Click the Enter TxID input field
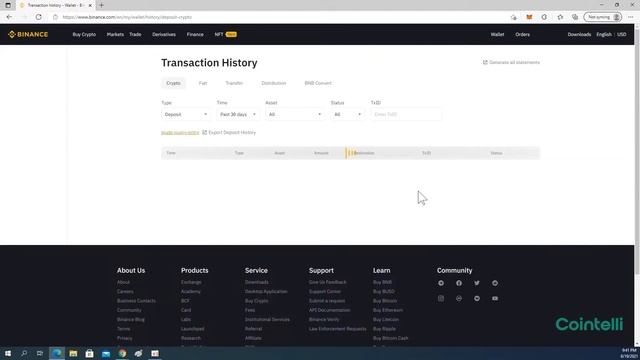 [406, 114]
